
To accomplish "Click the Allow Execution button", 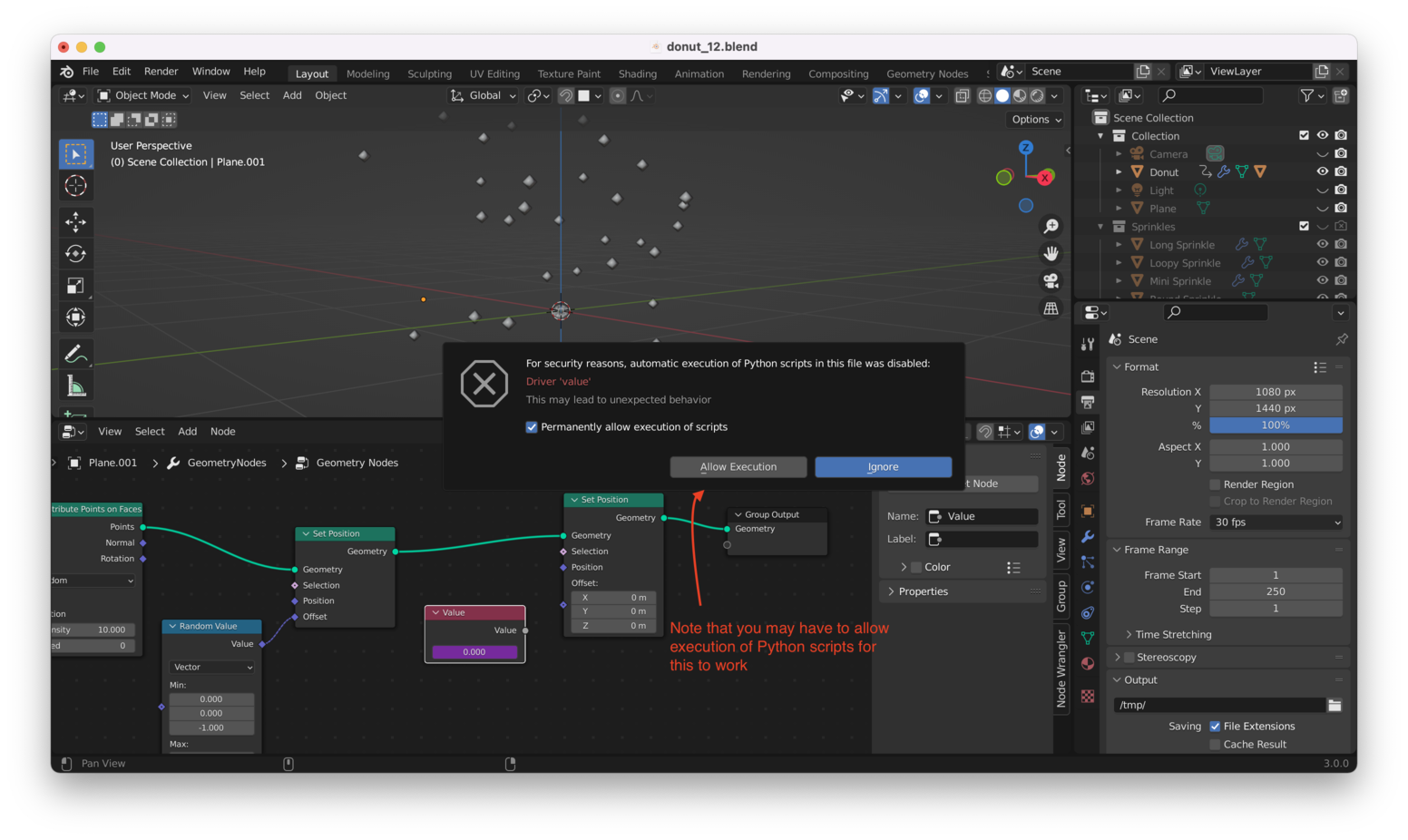I will point(738,466).
